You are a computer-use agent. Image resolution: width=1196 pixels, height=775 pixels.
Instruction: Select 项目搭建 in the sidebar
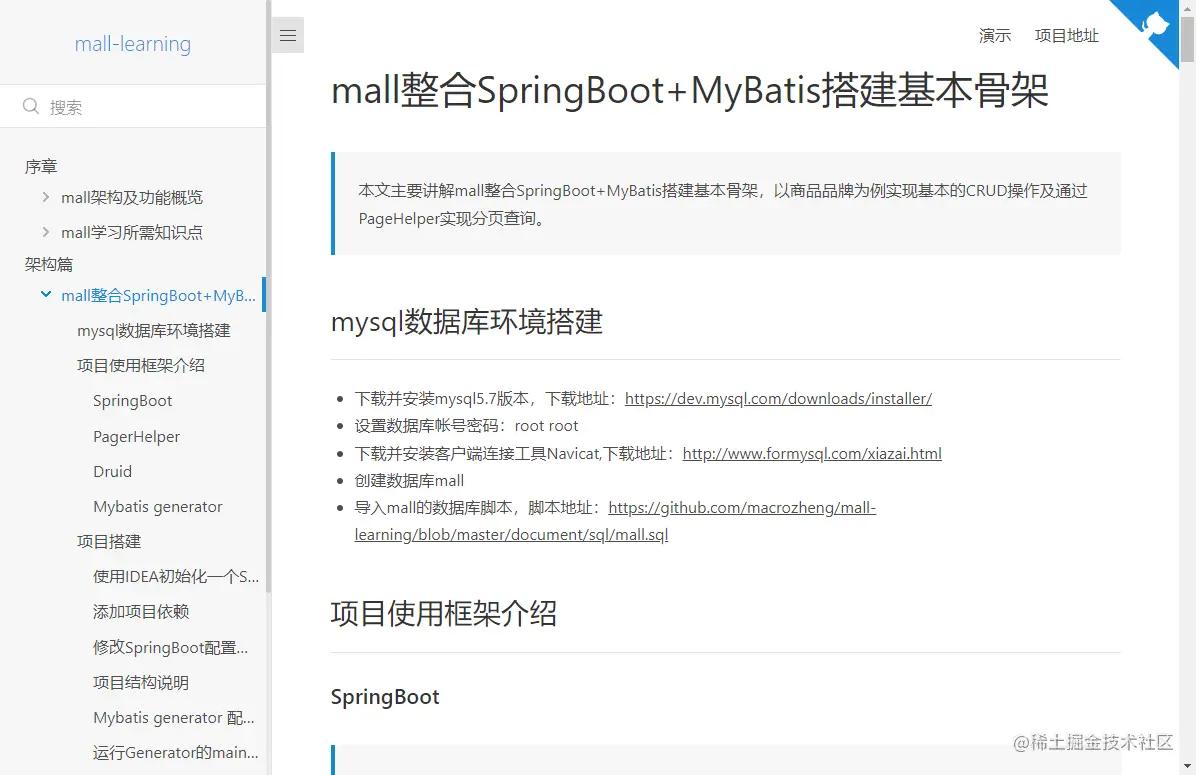pyautogui.click(x=111, y=541)
